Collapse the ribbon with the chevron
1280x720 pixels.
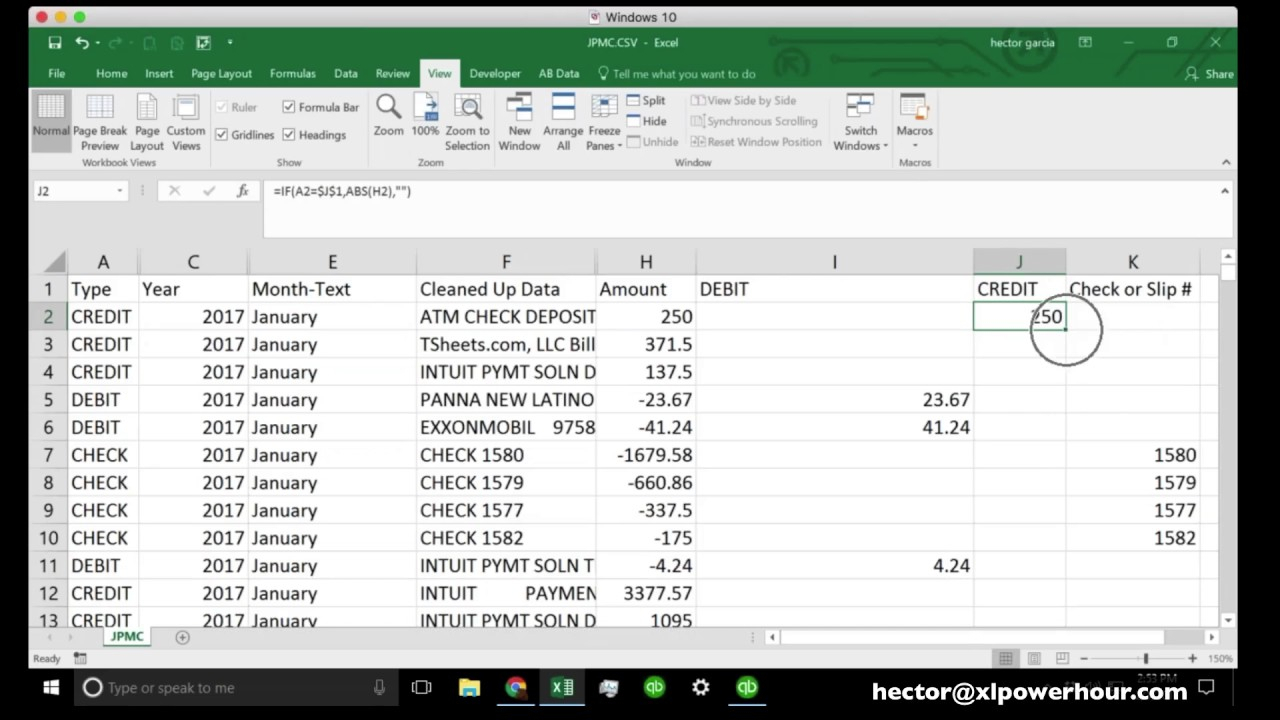pyautogui.click(x=1226, y=162)
